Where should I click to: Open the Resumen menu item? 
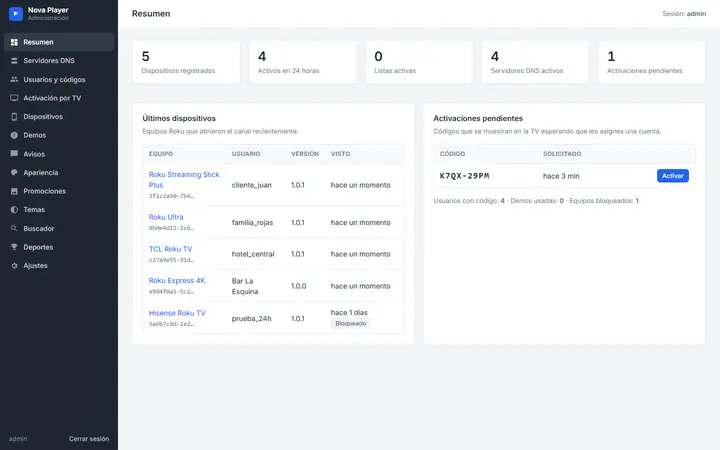pyautogui.click(x=59, y=42)
